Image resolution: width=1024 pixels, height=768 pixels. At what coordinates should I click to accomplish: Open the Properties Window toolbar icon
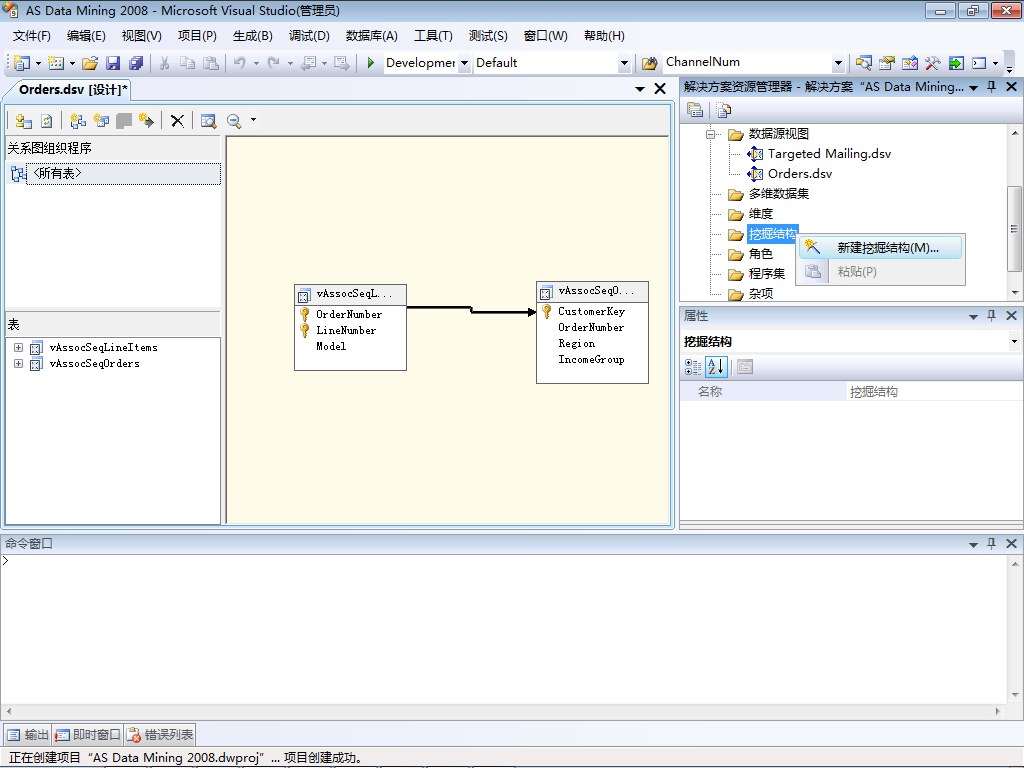[x=886, y=63]
